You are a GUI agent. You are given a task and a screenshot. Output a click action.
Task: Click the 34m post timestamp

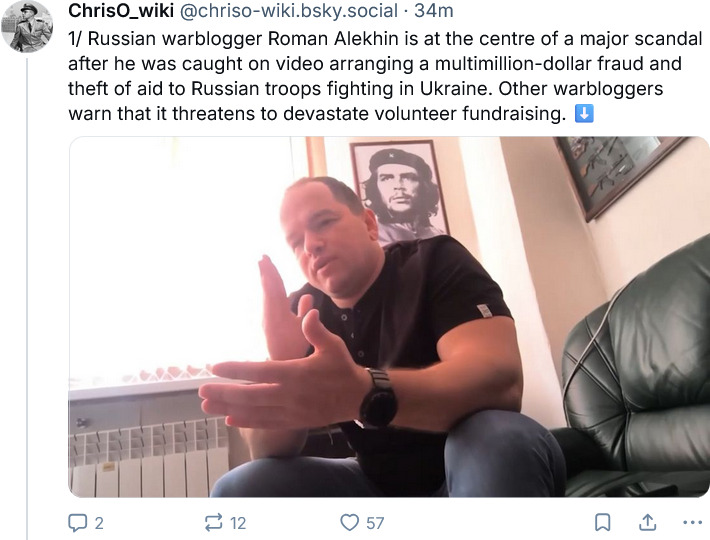[433, 11]
